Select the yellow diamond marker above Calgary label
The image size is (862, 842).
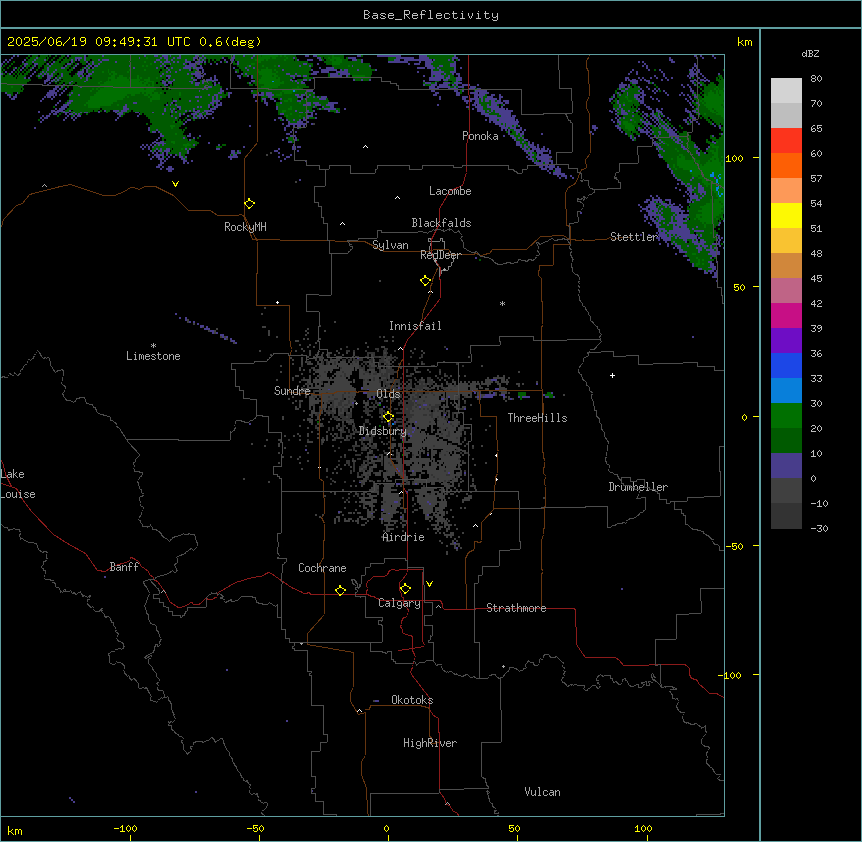[405, 589]
